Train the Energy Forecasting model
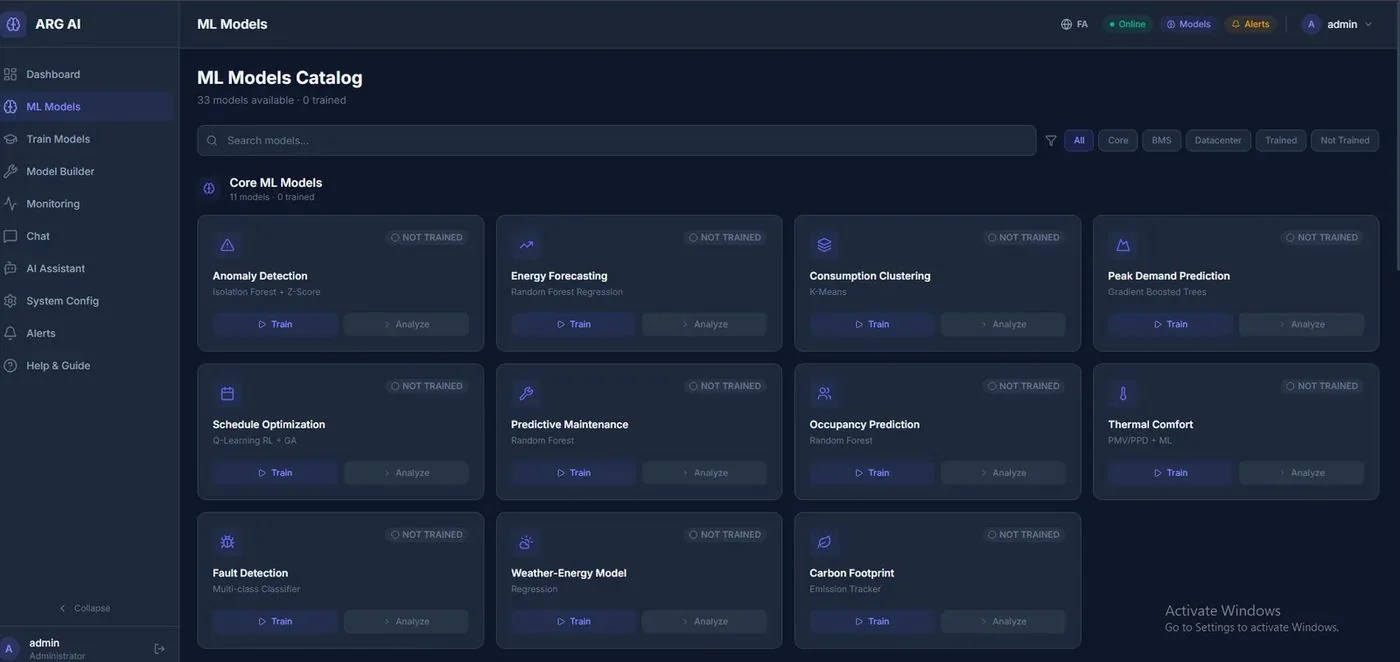This screenshot has height=662, width=1400. [573, 324]
